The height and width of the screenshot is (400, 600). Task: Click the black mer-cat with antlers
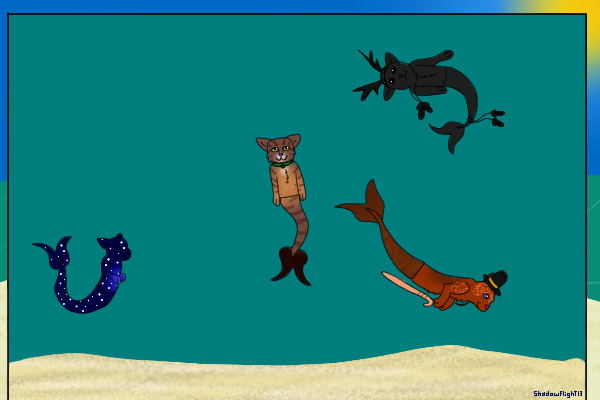429,100
